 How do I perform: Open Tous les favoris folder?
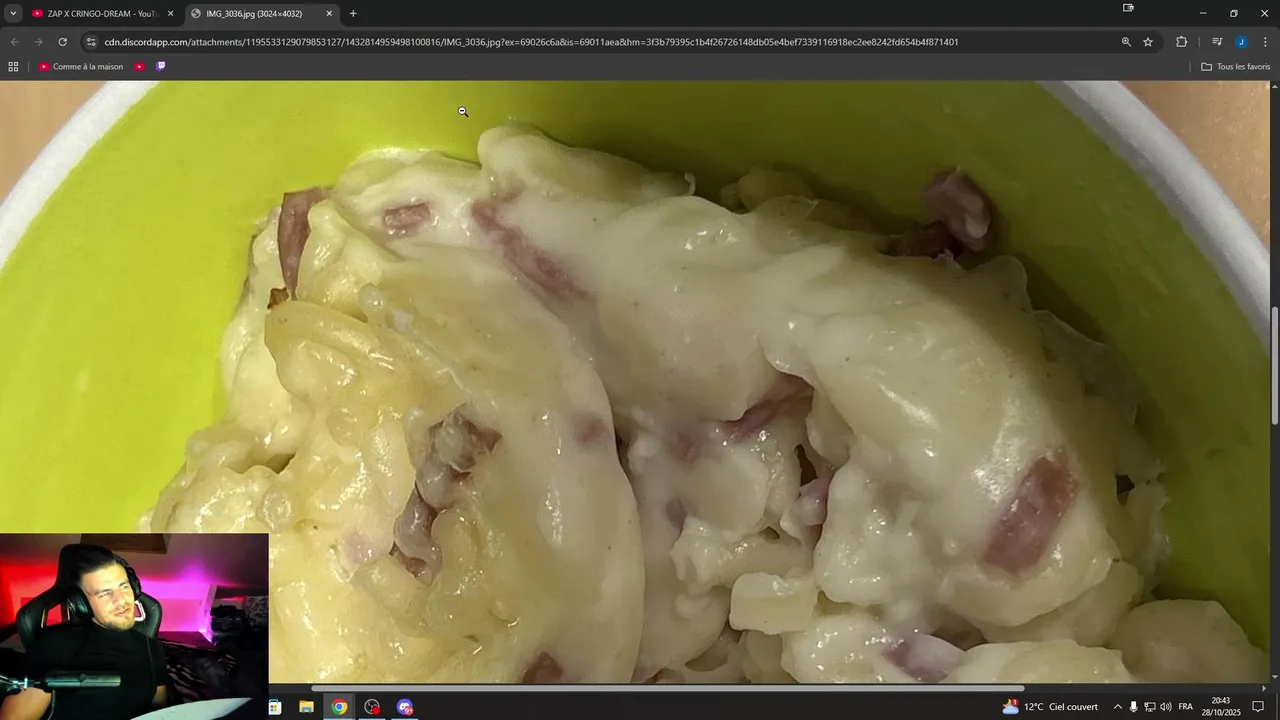click(1235, 67)
